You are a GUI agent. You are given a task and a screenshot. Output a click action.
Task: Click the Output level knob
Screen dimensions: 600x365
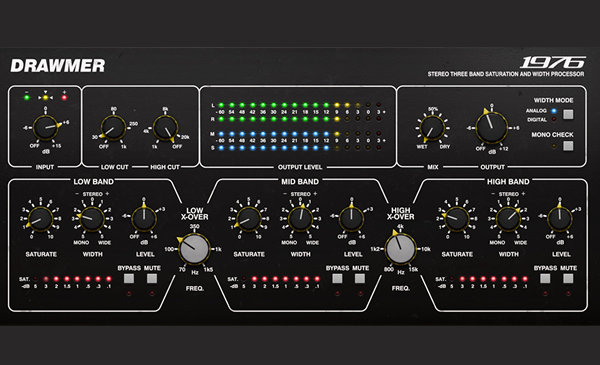pos(491,127)
